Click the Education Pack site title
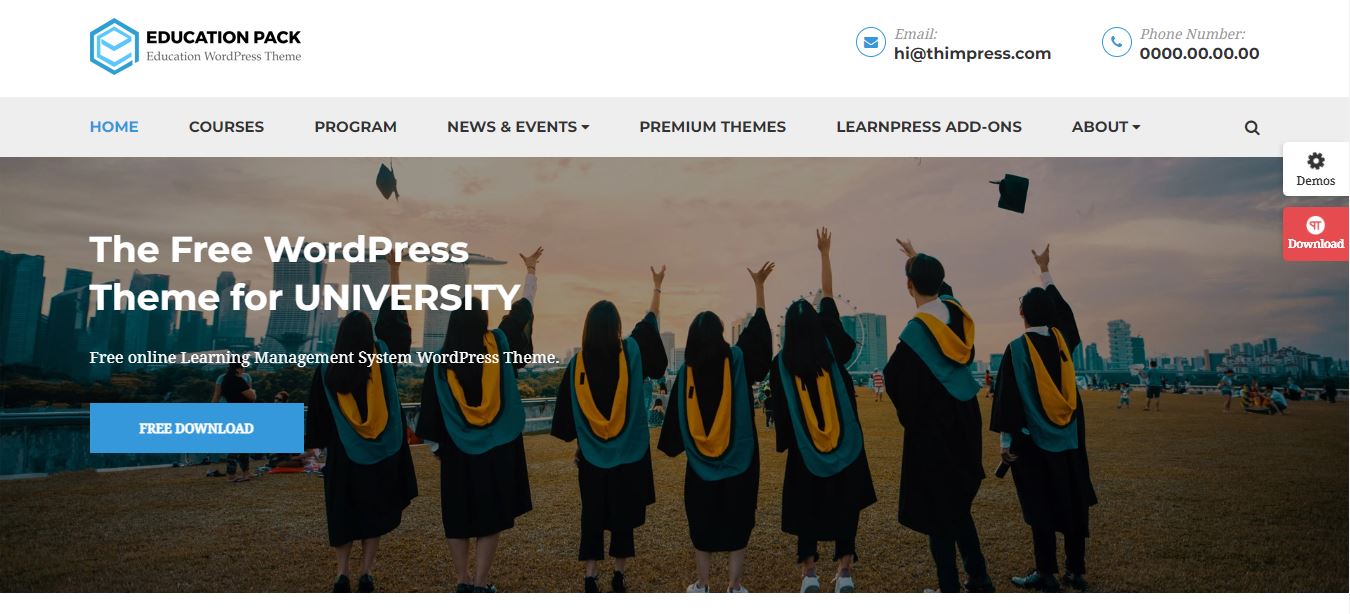 [223, 37]
